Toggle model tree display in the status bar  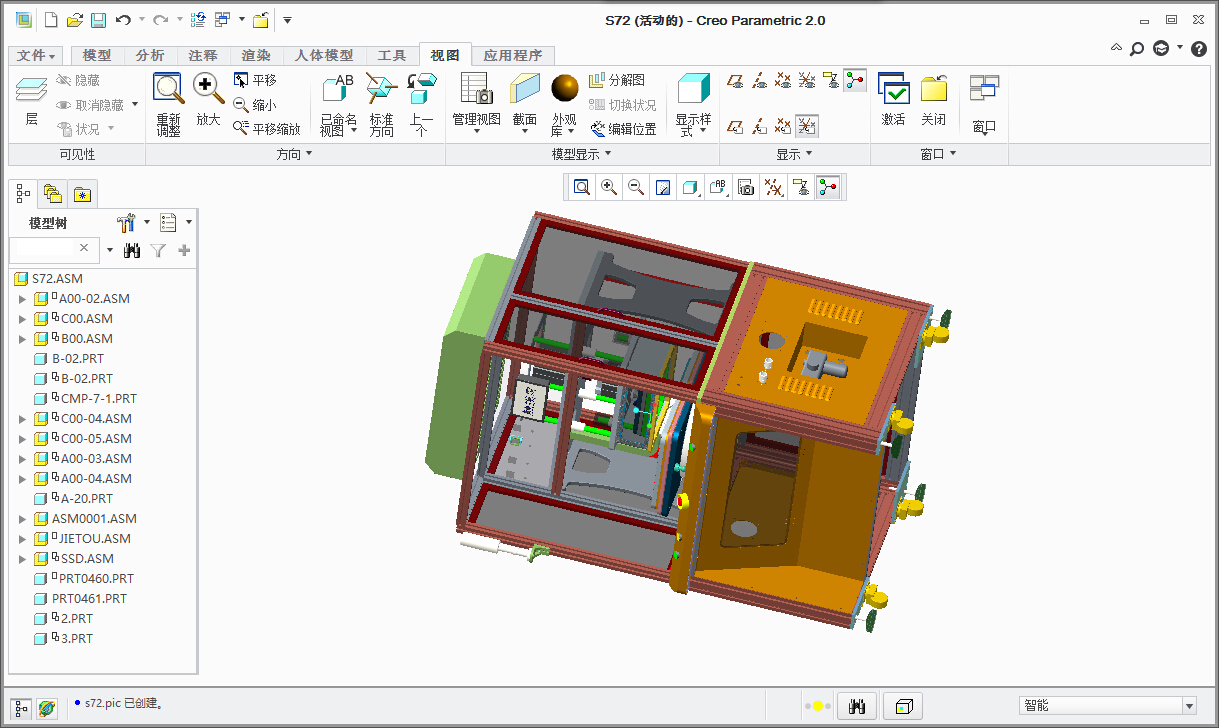[21, 708]
